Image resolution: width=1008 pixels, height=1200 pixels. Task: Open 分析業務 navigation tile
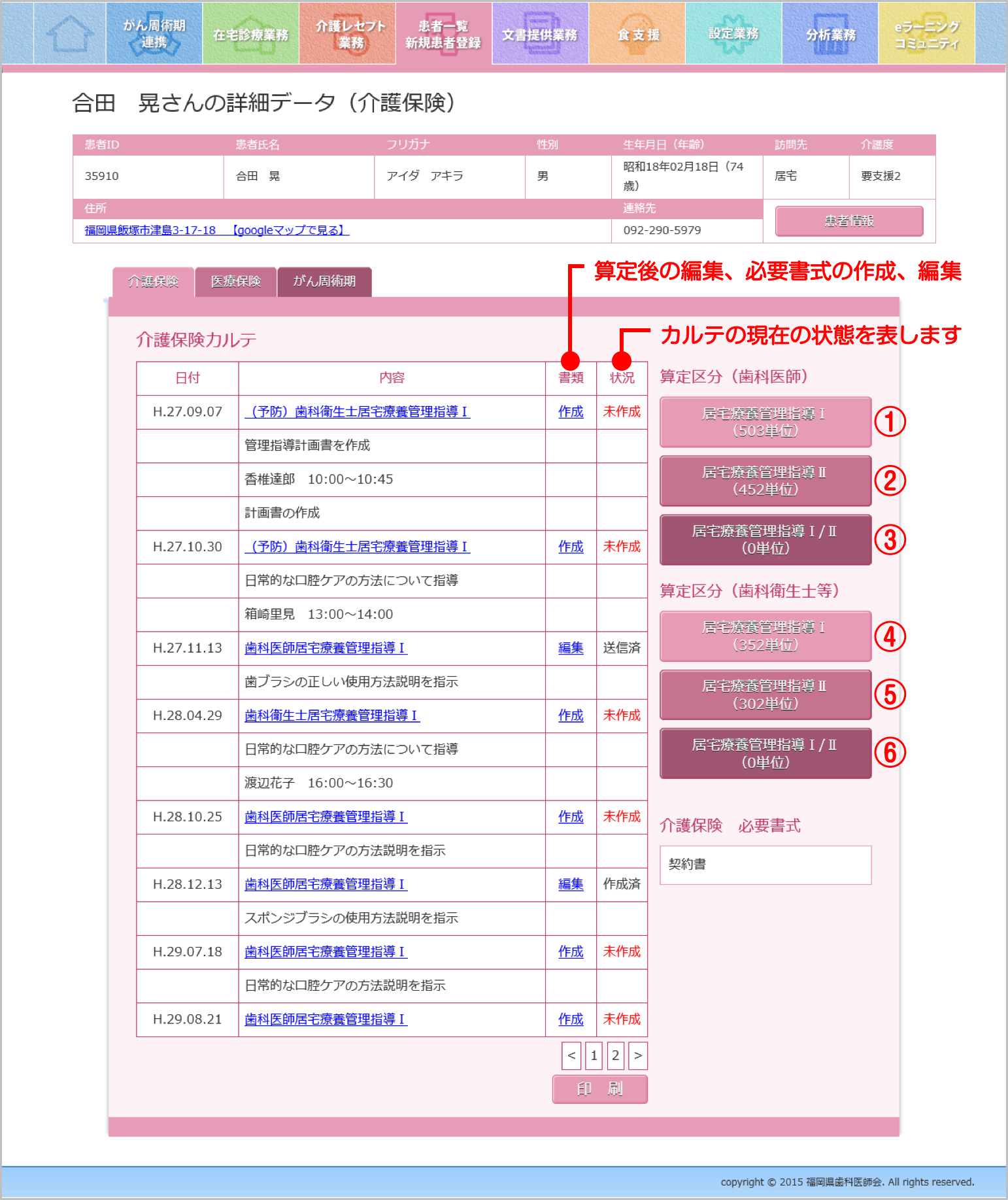point(830,33)
